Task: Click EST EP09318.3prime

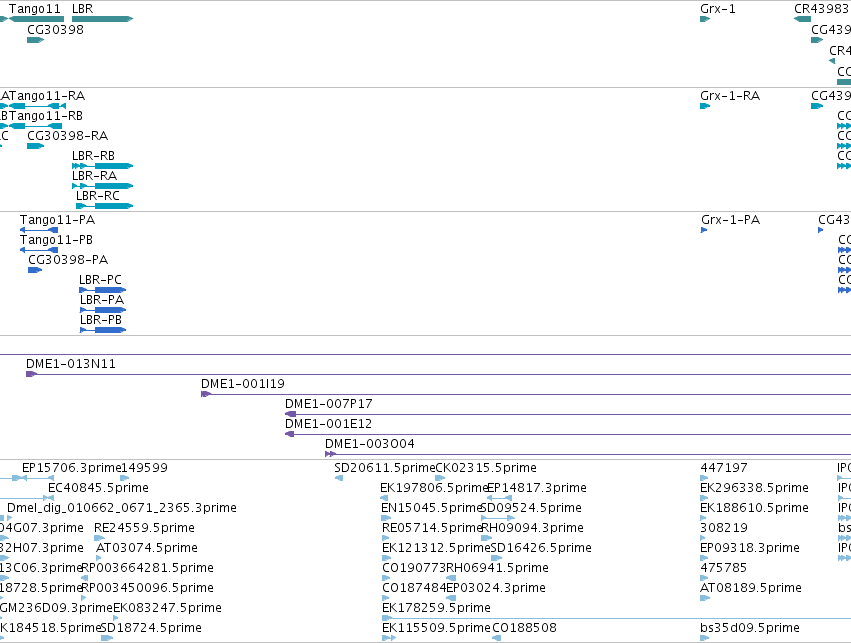Action: [x=704, y=558]
